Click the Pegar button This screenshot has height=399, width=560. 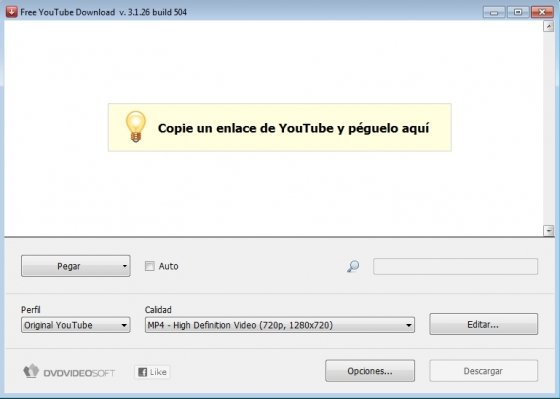(x=76, y=266)
